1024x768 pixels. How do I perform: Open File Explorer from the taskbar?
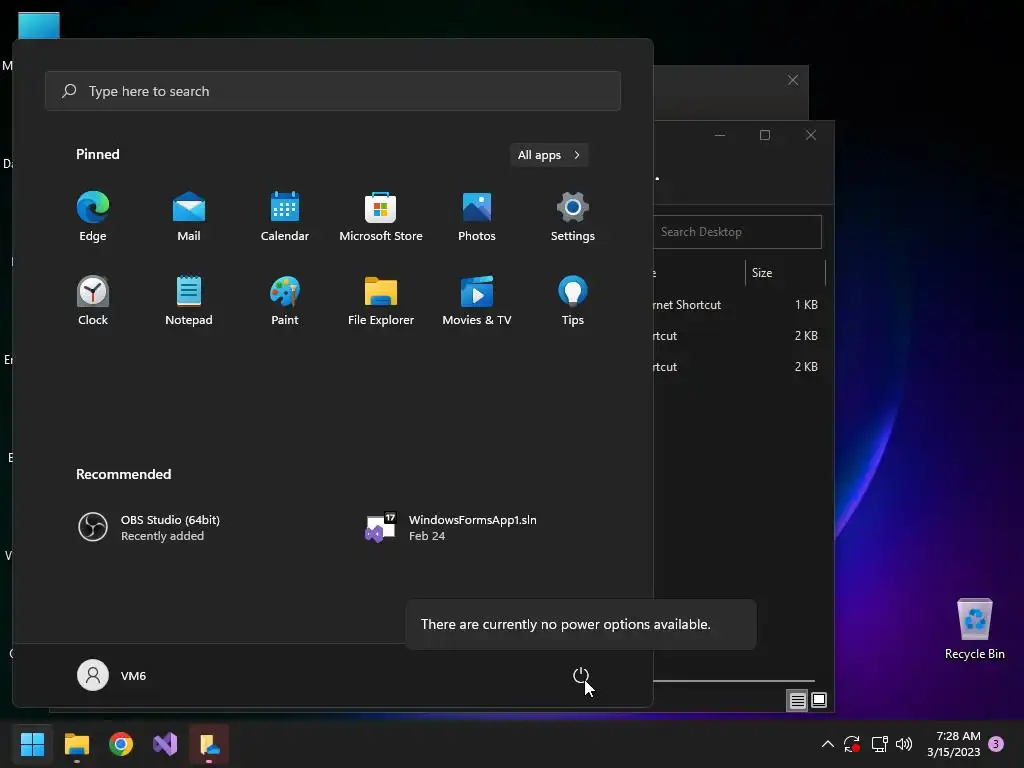[76, 744]
